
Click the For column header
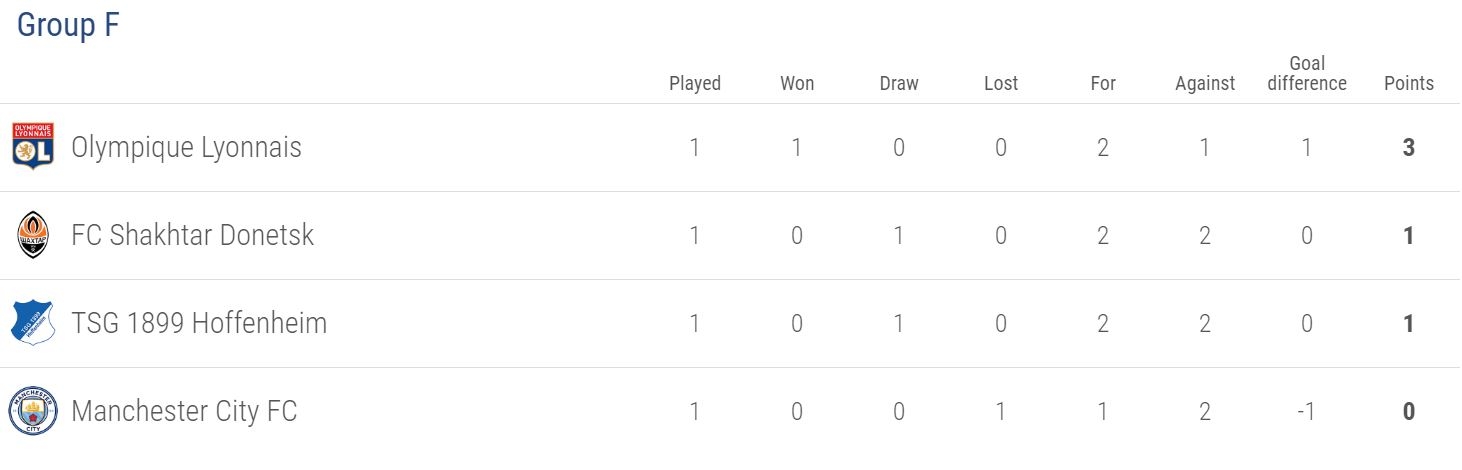[x=1103, y=83]
